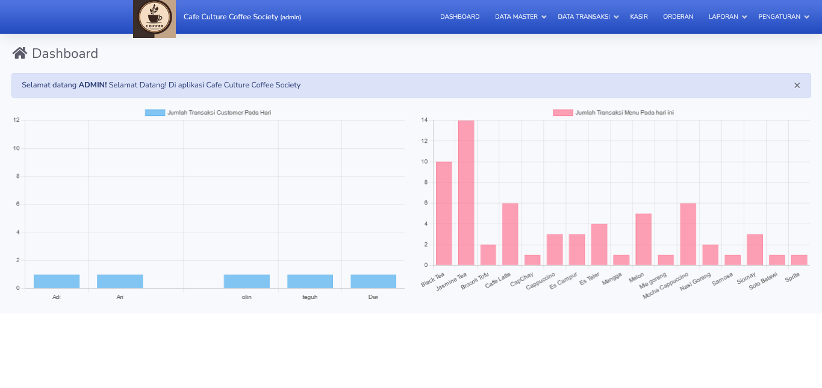Click the cafe coffee cup logo
Viewport: 822px width, 388px height.
point(154,19)
